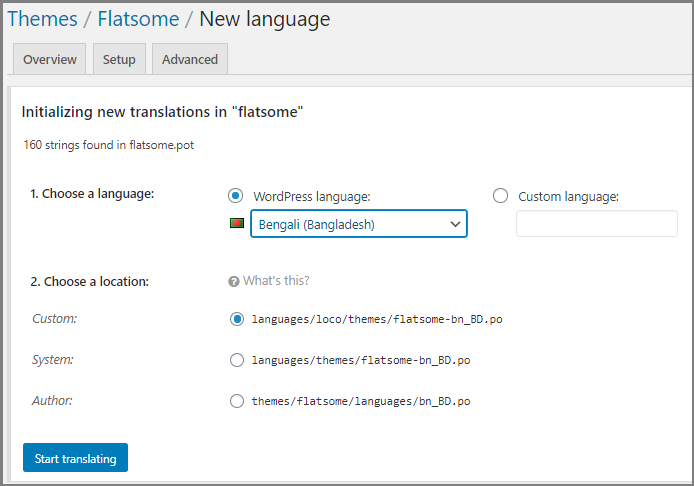The height and width of the screenshot is (486, 694).
Task: Click the path languages/themes/flatsome-bn_BD.po
Action: 361,360
